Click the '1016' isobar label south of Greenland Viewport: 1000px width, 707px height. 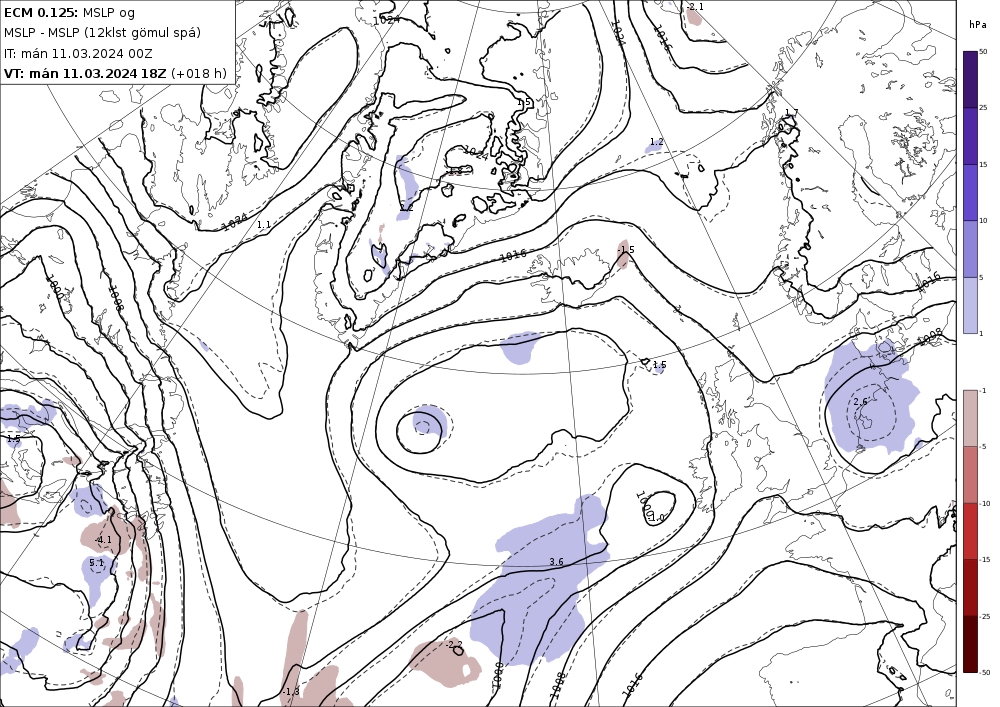coord(513,255)
